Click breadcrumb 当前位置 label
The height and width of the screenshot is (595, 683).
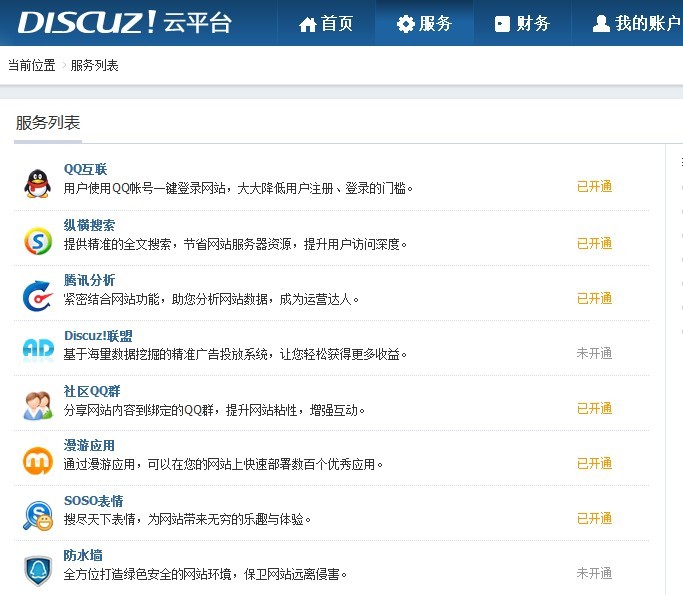(x=32, y=66)
